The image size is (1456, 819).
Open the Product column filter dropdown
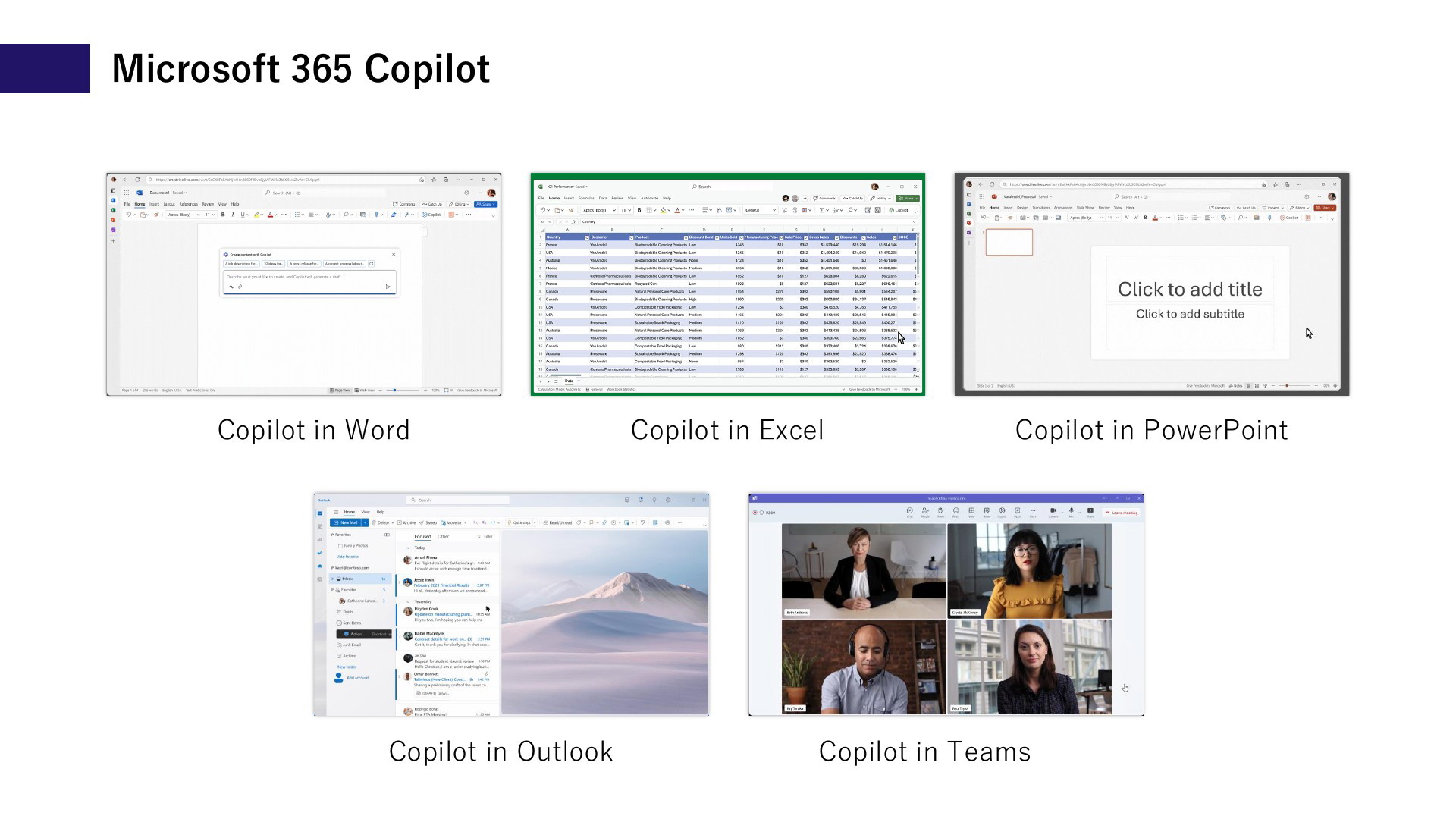[686, 237]
